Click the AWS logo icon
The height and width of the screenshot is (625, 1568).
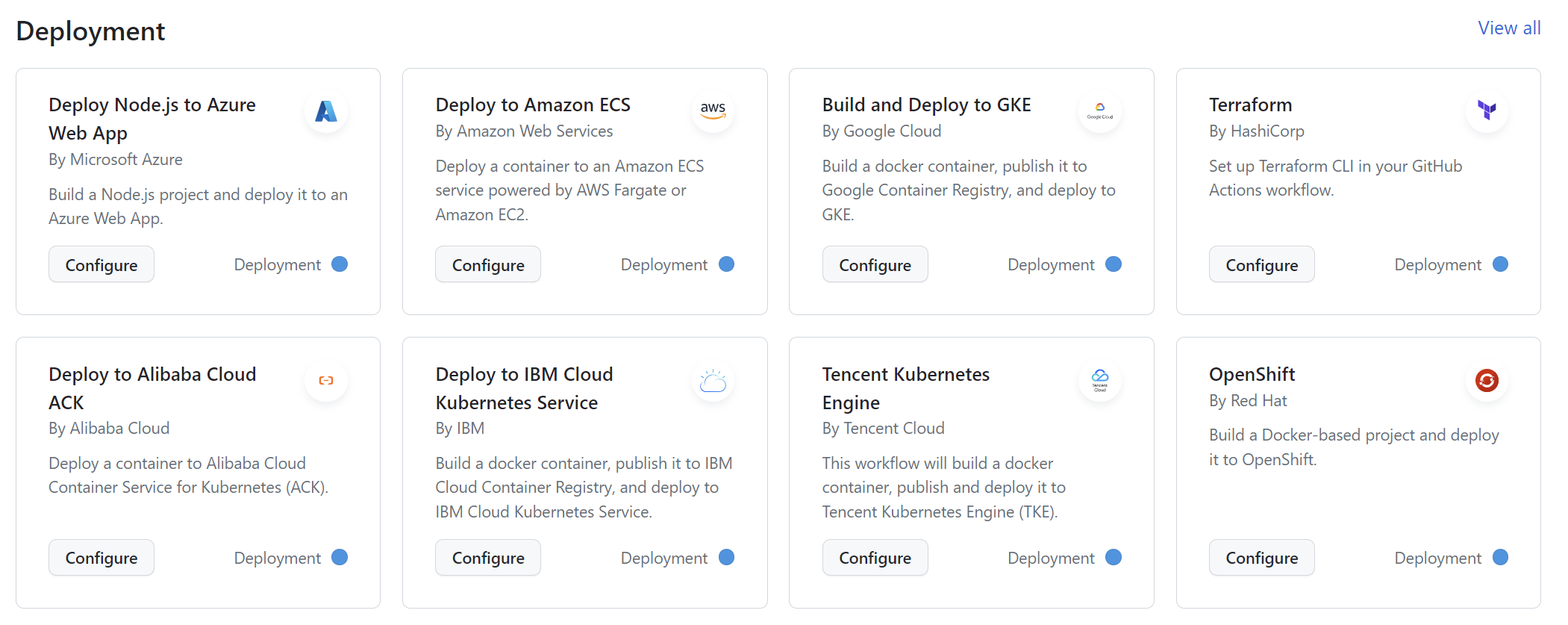pos(713,111)
